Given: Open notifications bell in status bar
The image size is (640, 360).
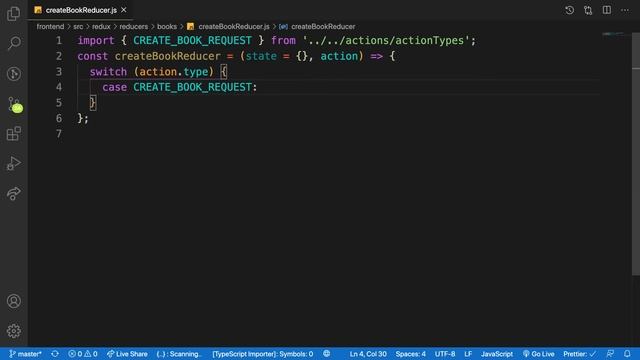Looking at the screenshot, I should pos(627,354).
